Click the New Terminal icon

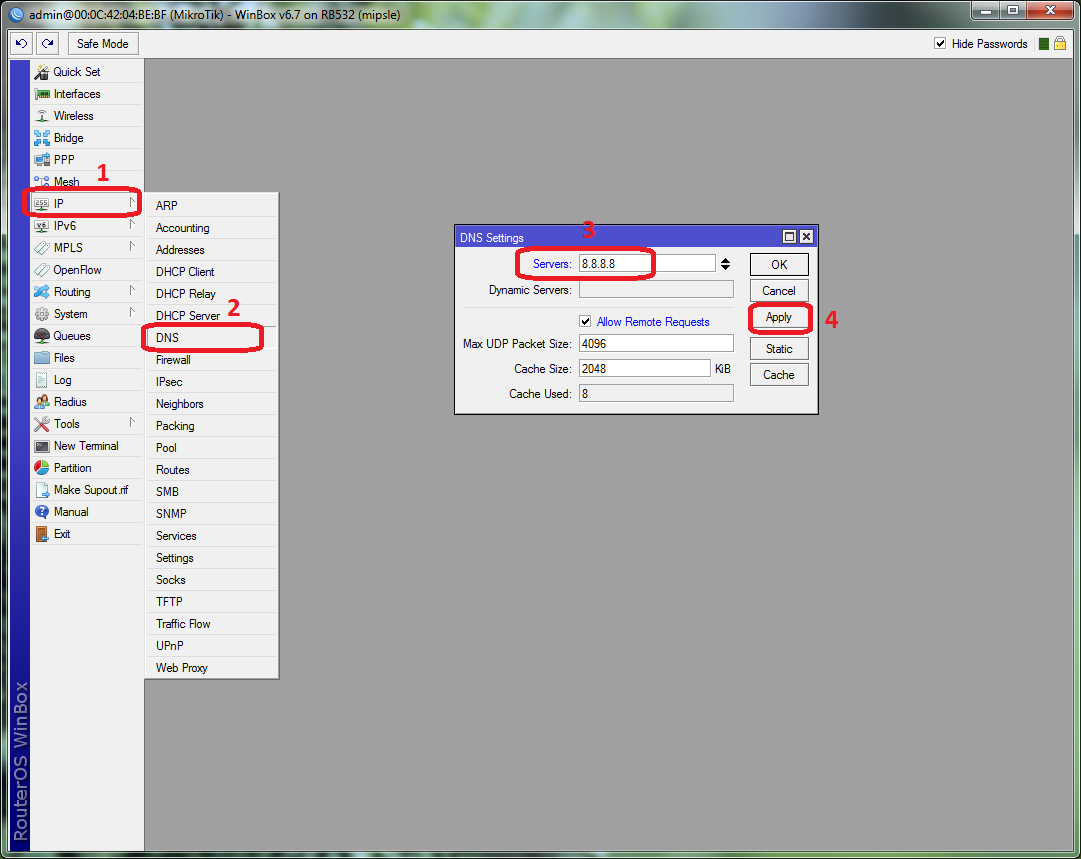(x=42, y=446)
